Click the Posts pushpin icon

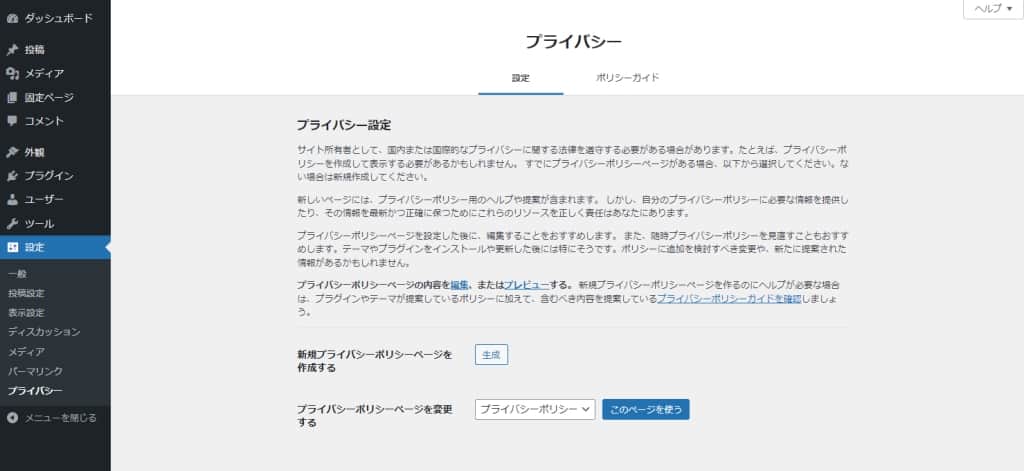click(x=12, y=49)
